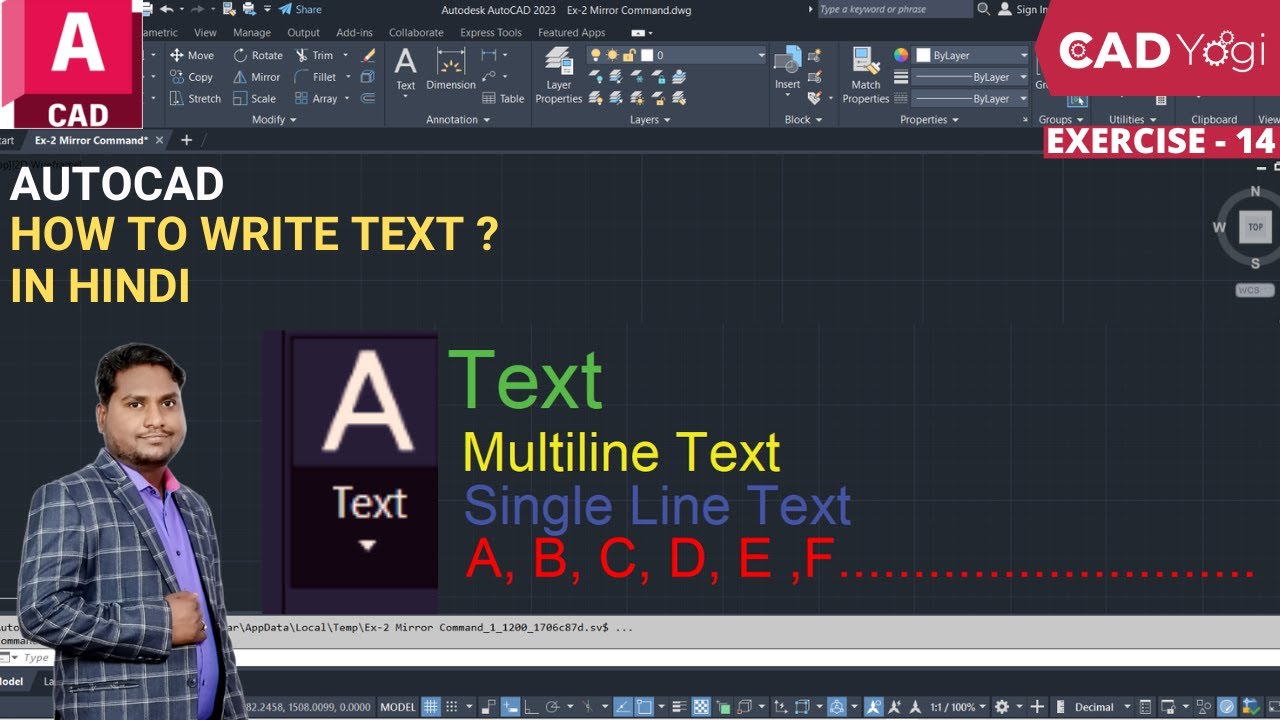Click the search magnifier icon
Screen dimensions: 1280x720
pos(983,9)
